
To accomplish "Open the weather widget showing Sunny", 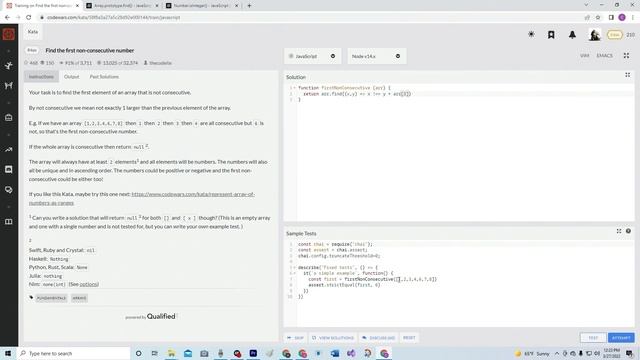I will (533, 353).
